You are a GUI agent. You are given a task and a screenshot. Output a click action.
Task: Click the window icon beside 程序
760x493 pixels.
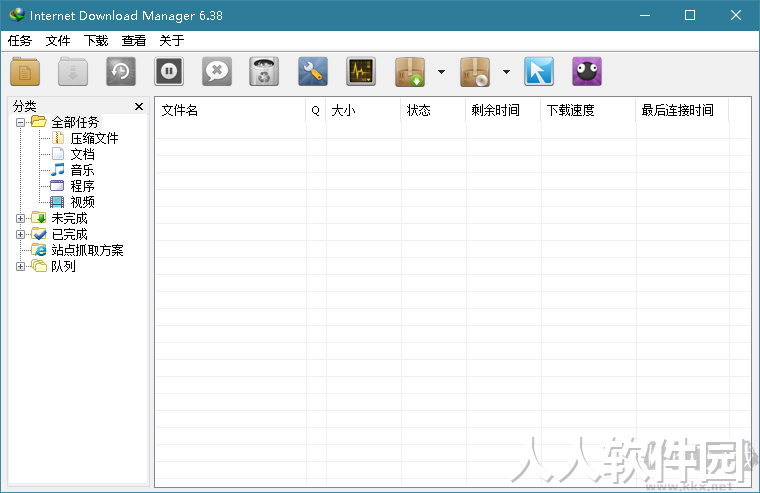[57, 186]
